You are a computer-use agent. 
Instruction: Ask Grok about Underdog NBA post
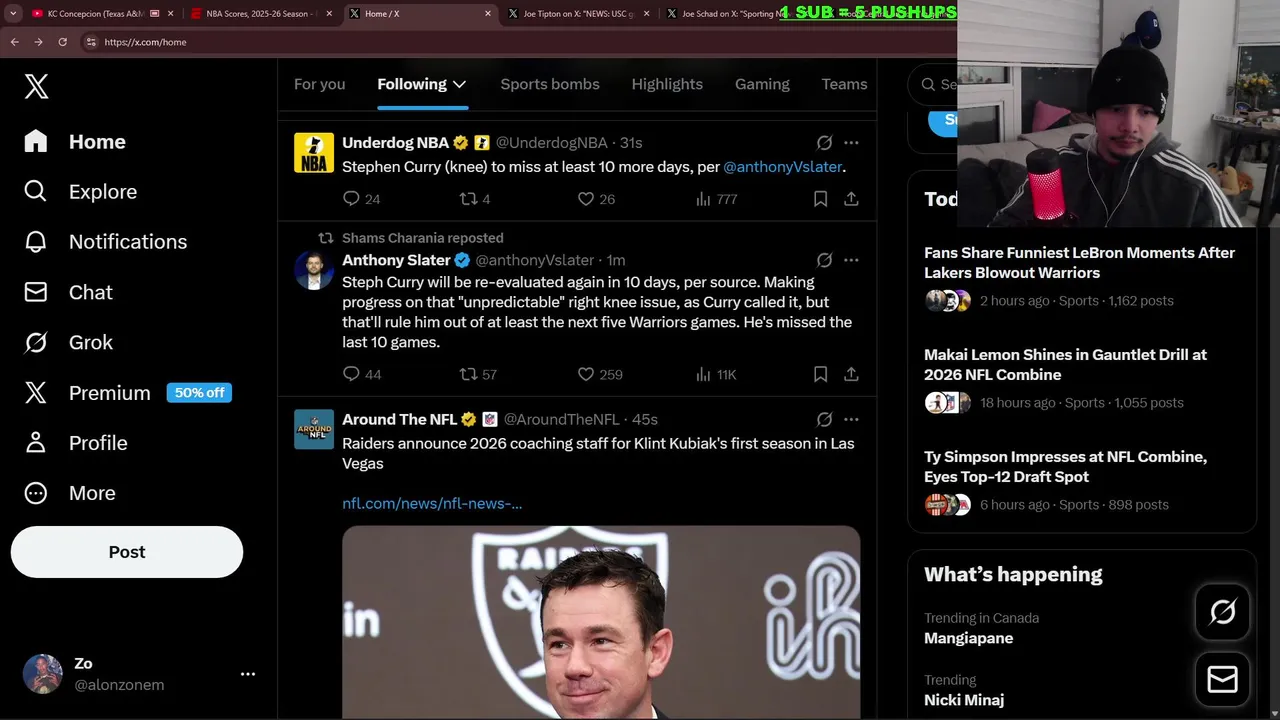click(824, 143)
